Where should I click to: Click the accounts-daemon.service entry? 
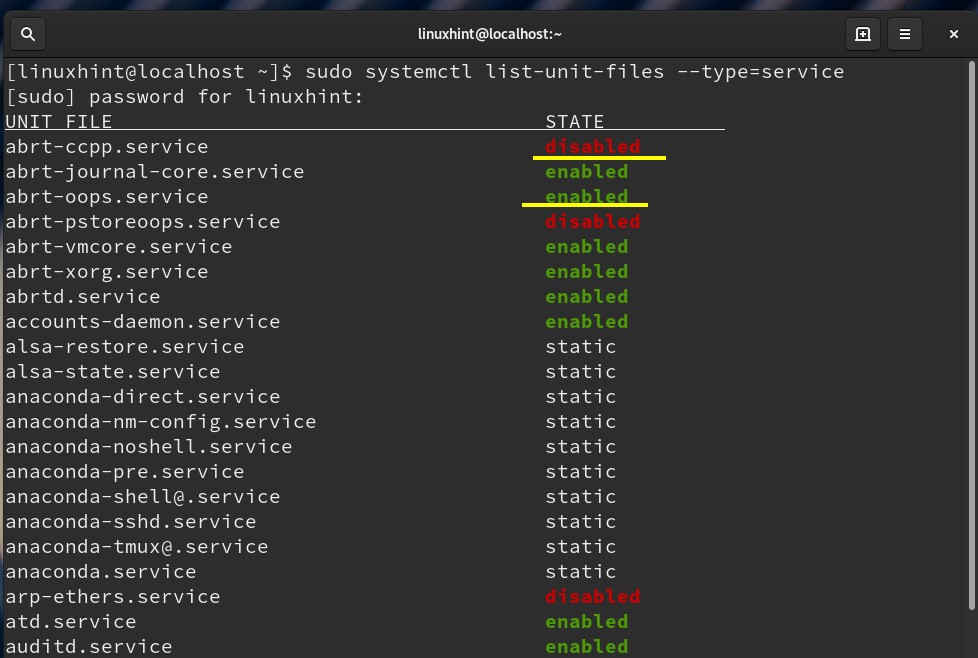pyautogui.click(x=143, y=322)
